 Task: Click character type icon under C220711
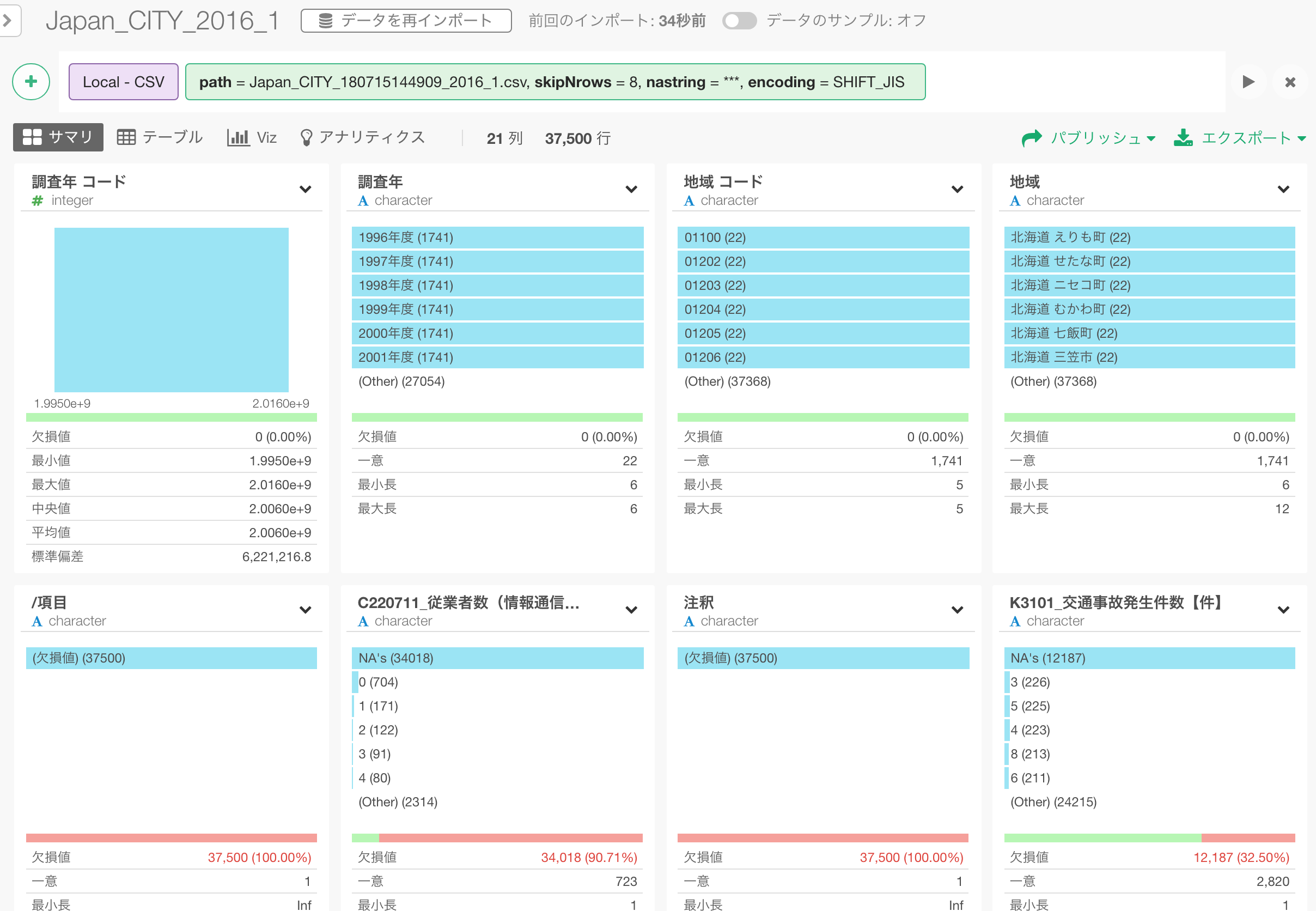pyautogui.click(x=363, y=621)
